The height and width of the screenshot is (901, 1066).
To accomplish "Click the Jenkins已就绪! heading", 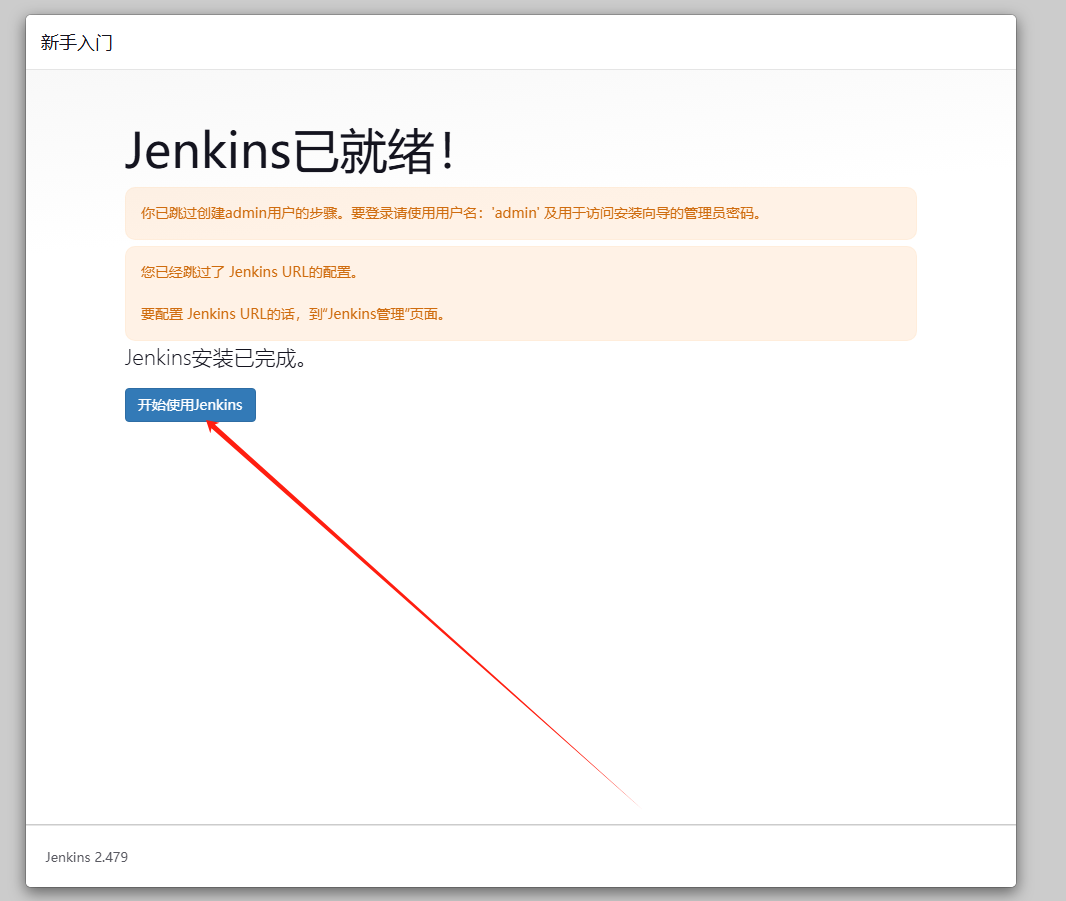I will (x=290, y=150).
